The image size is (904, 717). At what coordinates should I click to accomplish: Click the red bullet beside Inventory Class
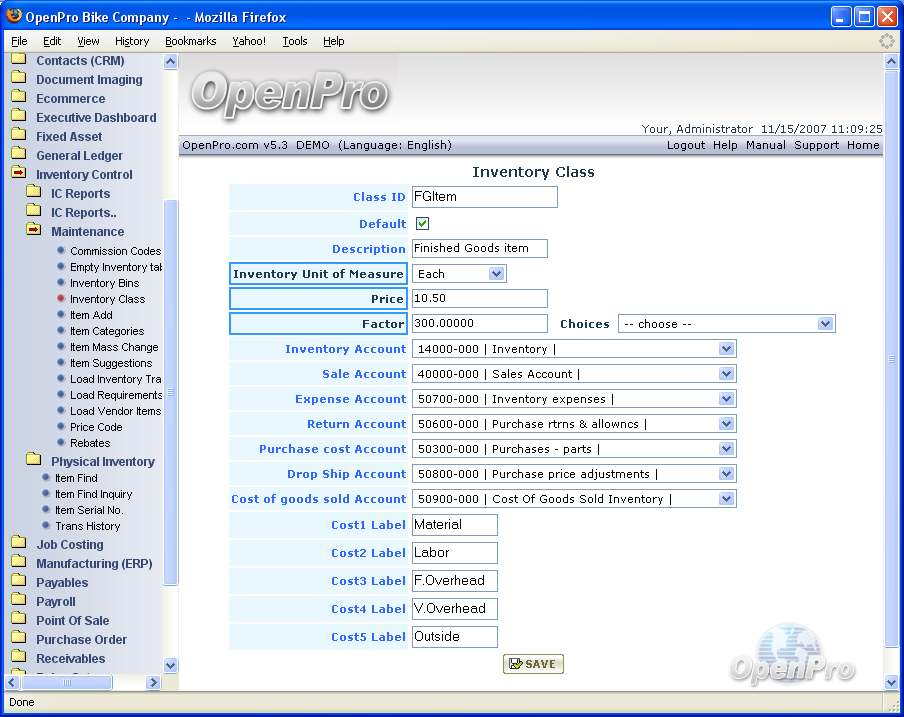(61, 299)
